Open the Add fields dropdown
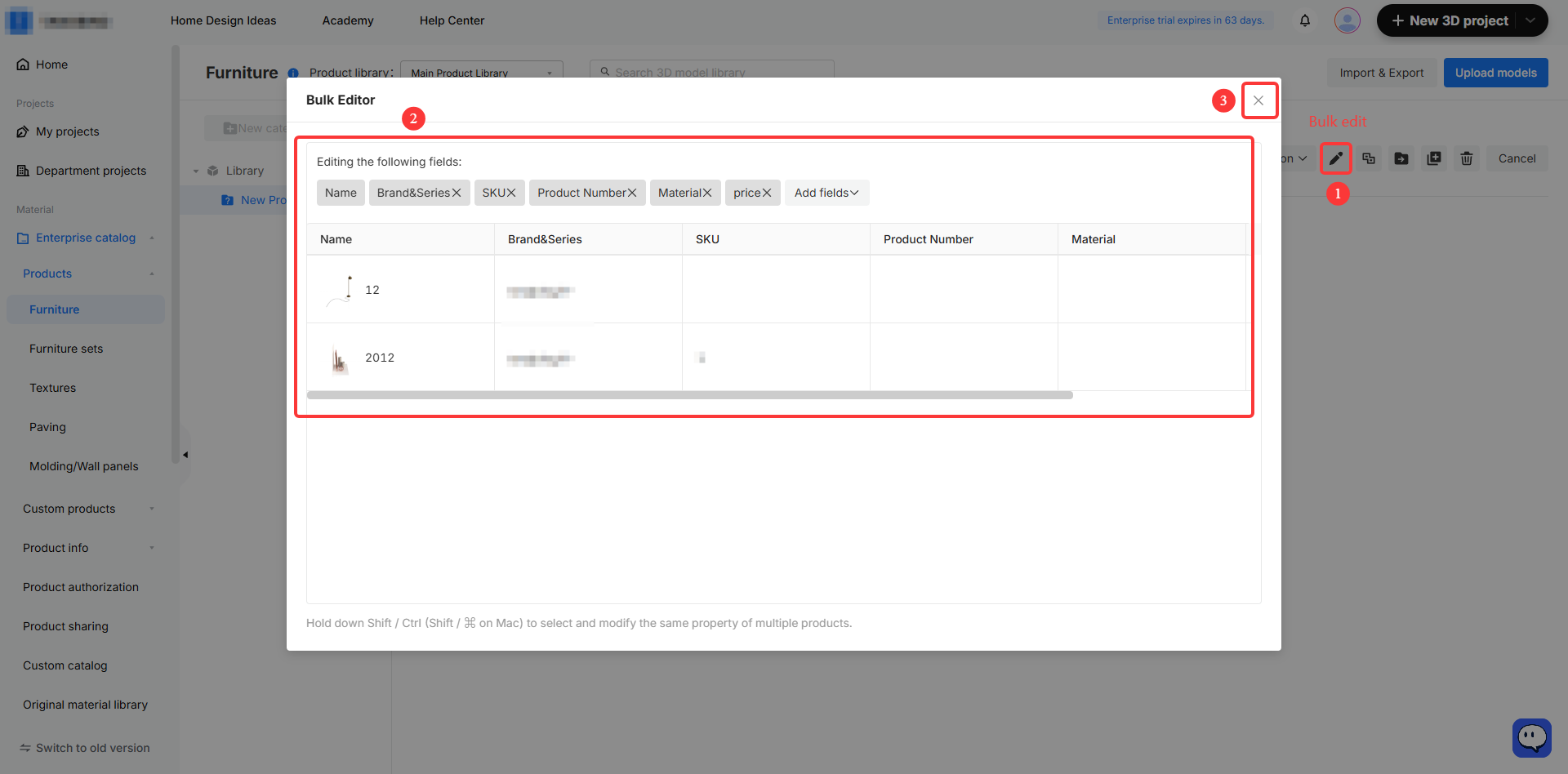 click(x=826, y=193)
